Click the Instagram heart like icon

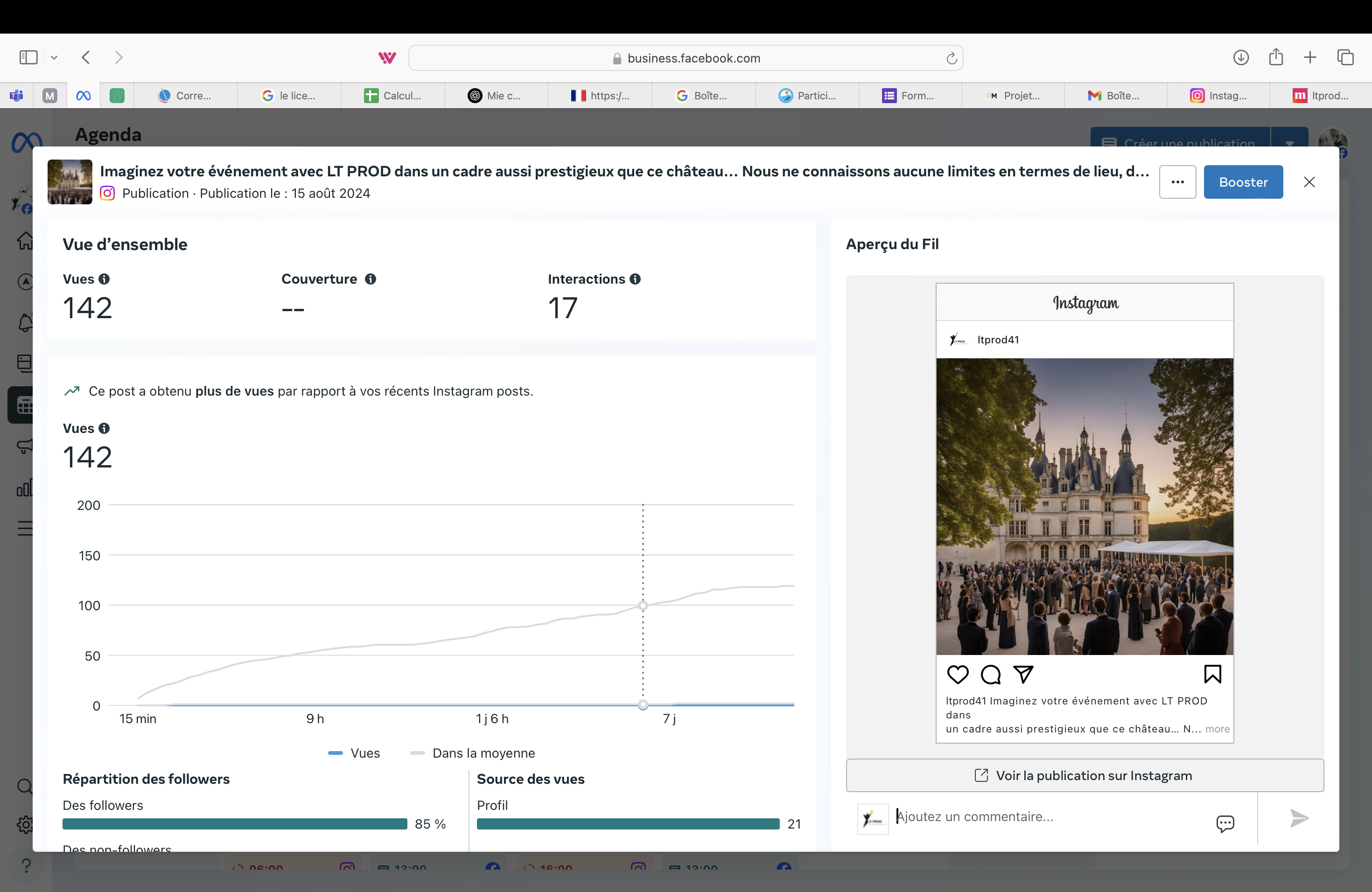coord(958,674)
